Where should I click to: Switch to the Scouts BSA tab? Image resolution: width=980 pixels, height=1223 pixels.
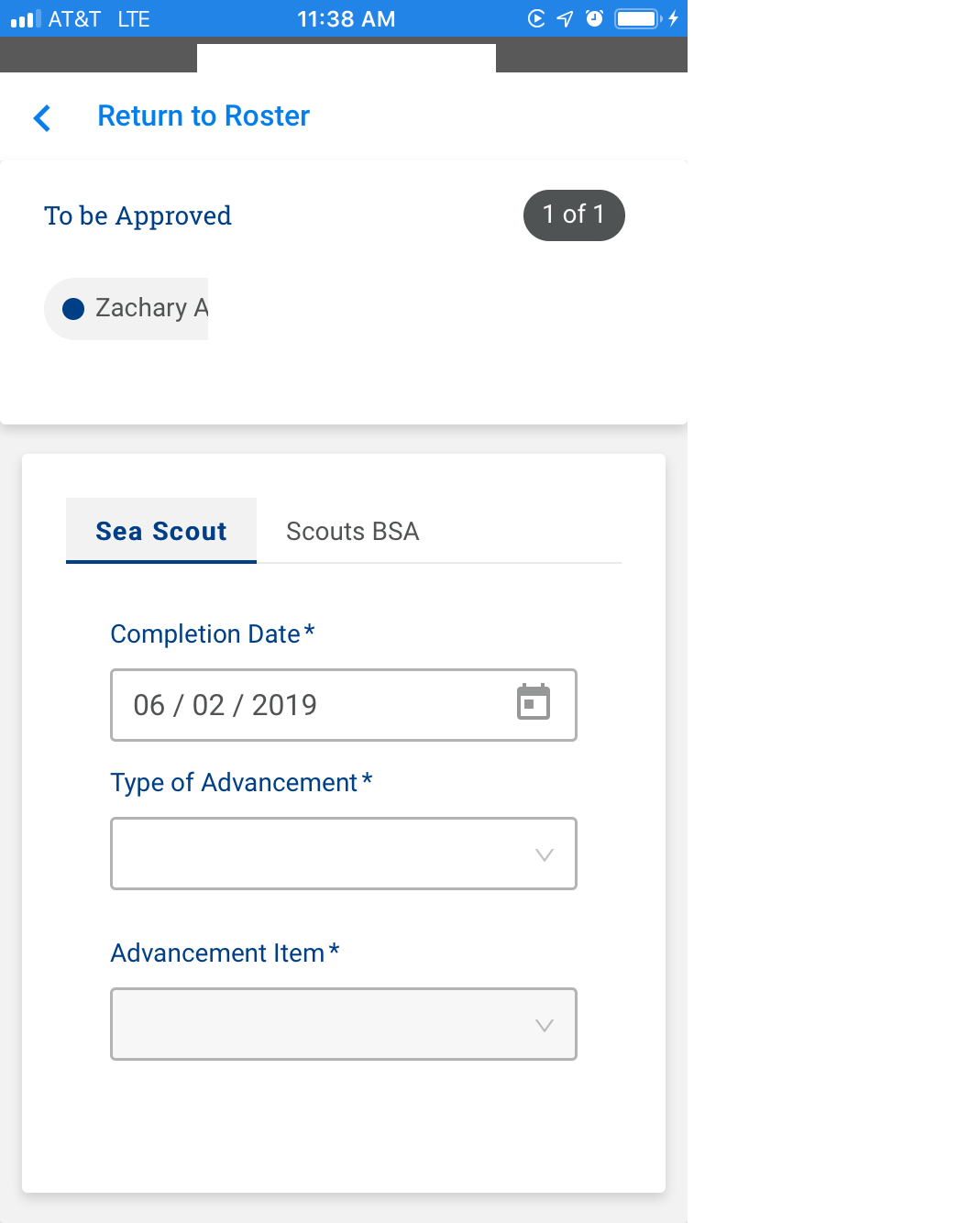(x=353, y=531)
